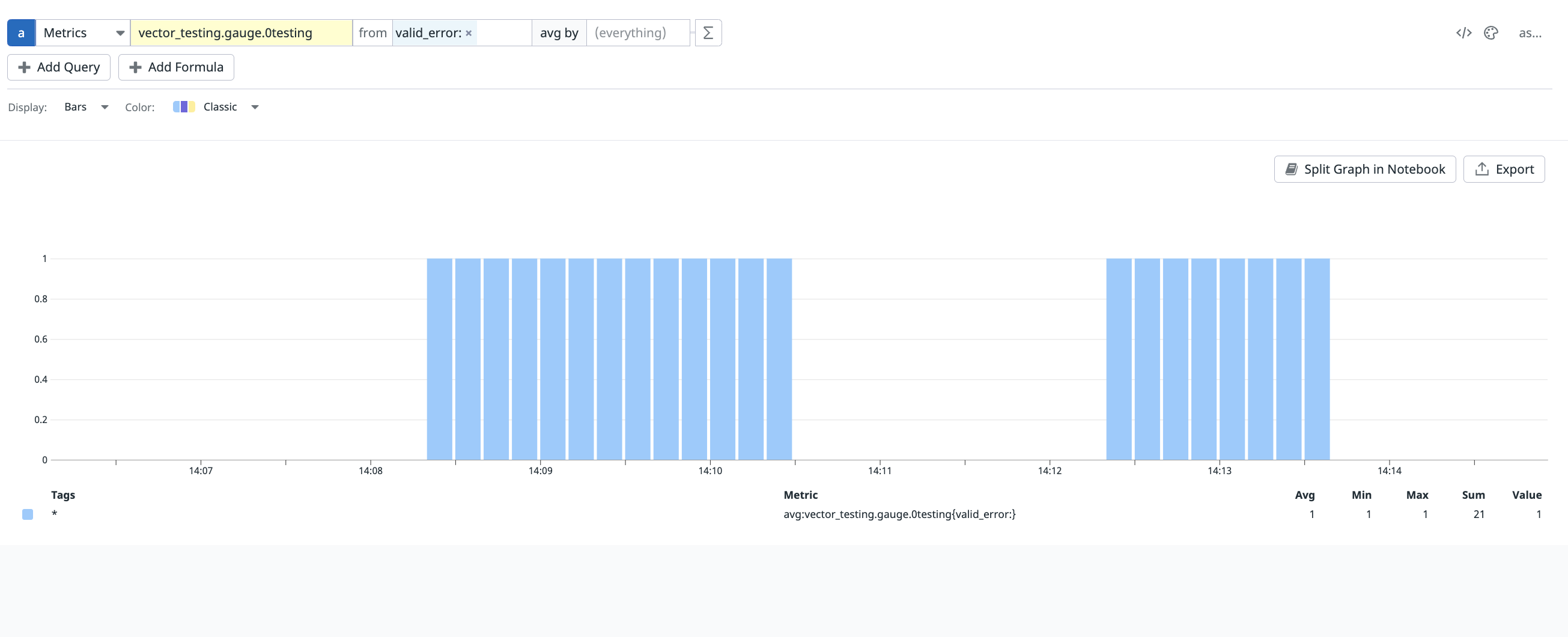The width and height of the screenshot is (1568, 637).
Task: Click the vector_testing.gauge.0testing metric field
Action: [x=242, y=32]
